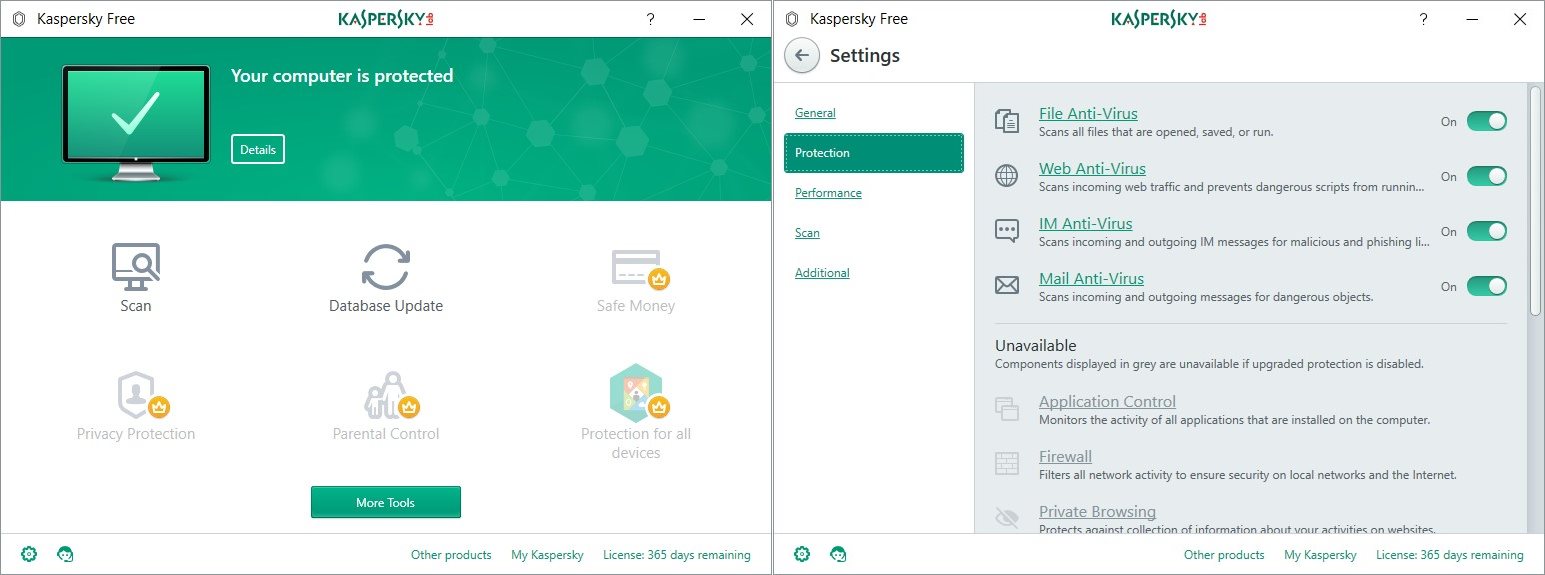The width and height of the screenshot is (1545, 575).
Task: Click Kaspersky shield icon in main title bar
Action: 19,19
